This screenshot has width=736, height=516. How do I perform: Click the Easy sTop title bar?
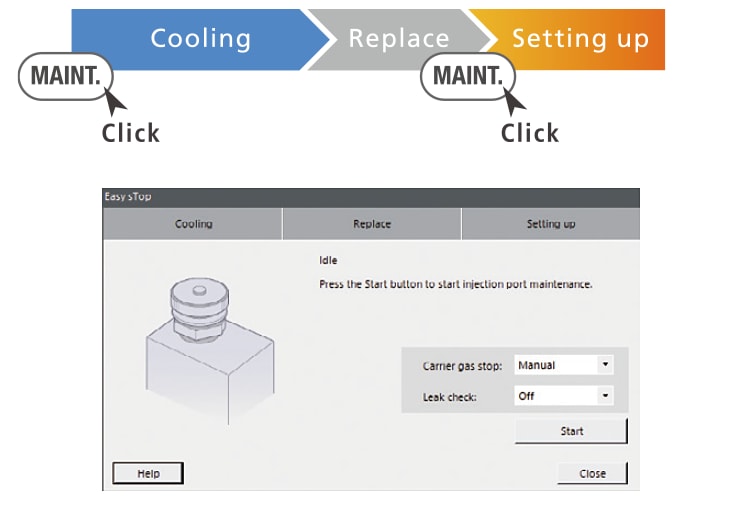click(370, 197)
